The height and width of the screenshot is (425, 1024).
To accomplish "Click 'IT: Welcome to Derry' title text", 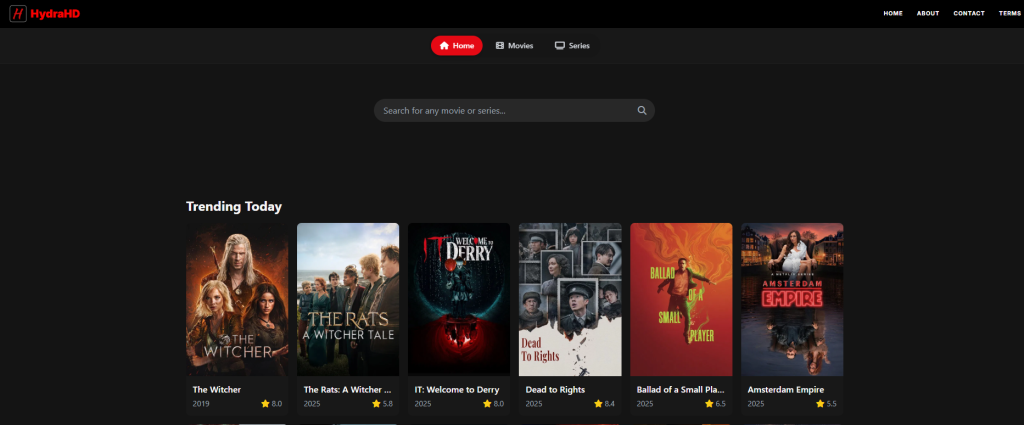I will (456, 390).
